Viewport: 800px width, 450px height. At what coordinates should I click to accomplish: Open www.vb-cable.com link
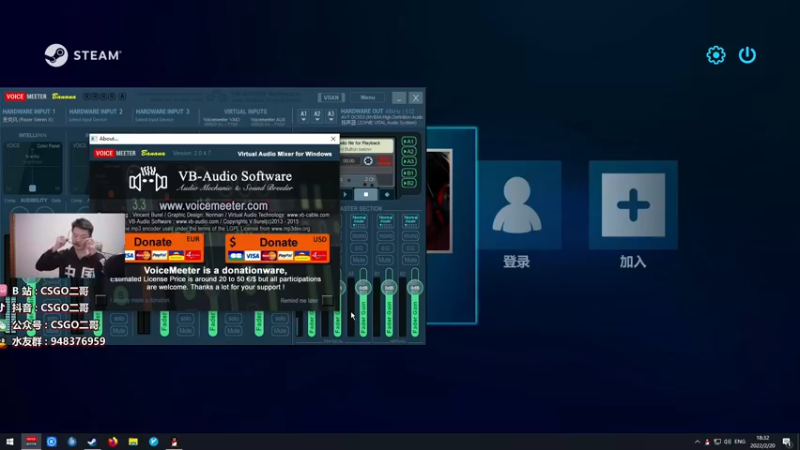308,215
